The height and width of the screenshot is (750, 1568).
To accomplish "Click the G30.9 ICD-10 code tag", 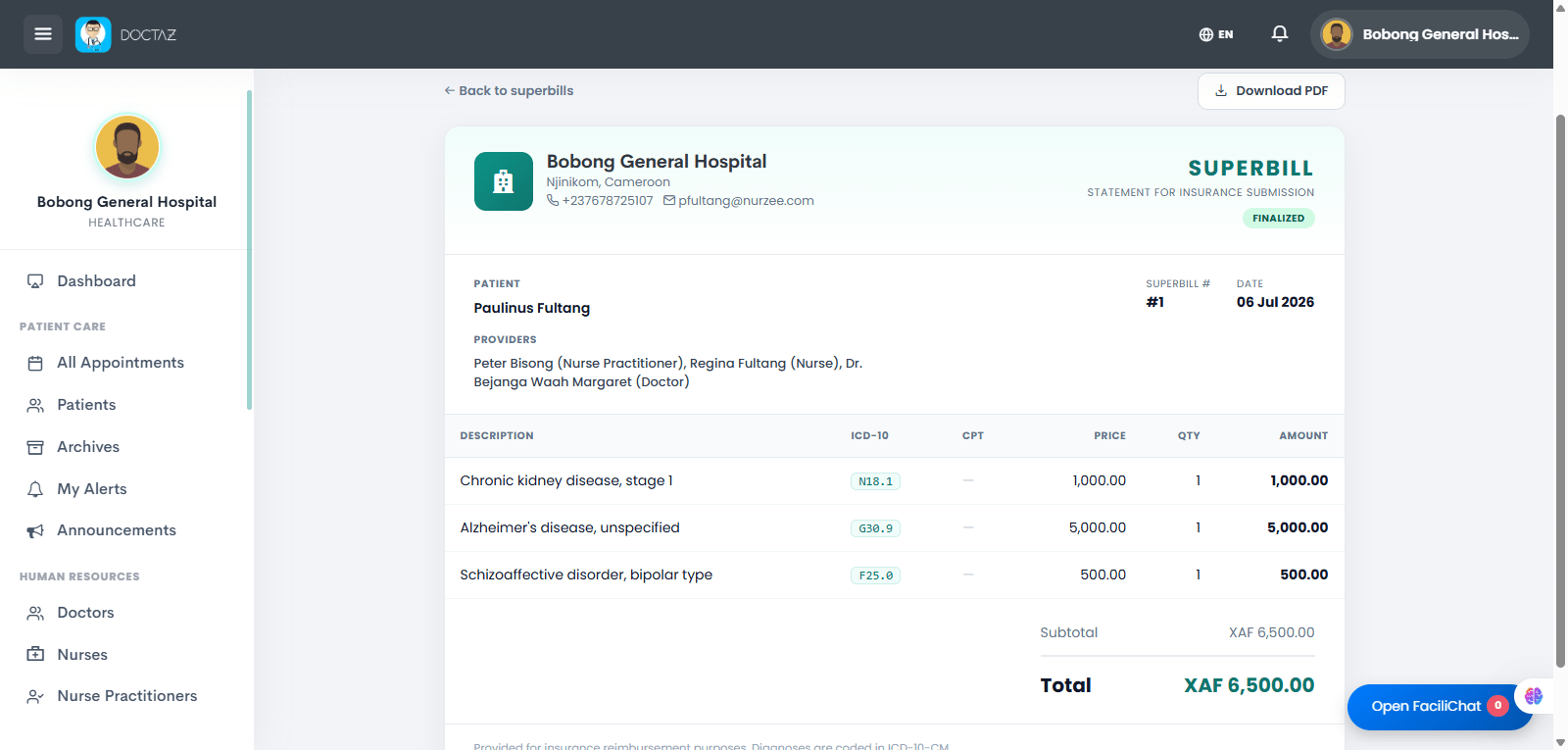I will [875, 528].
